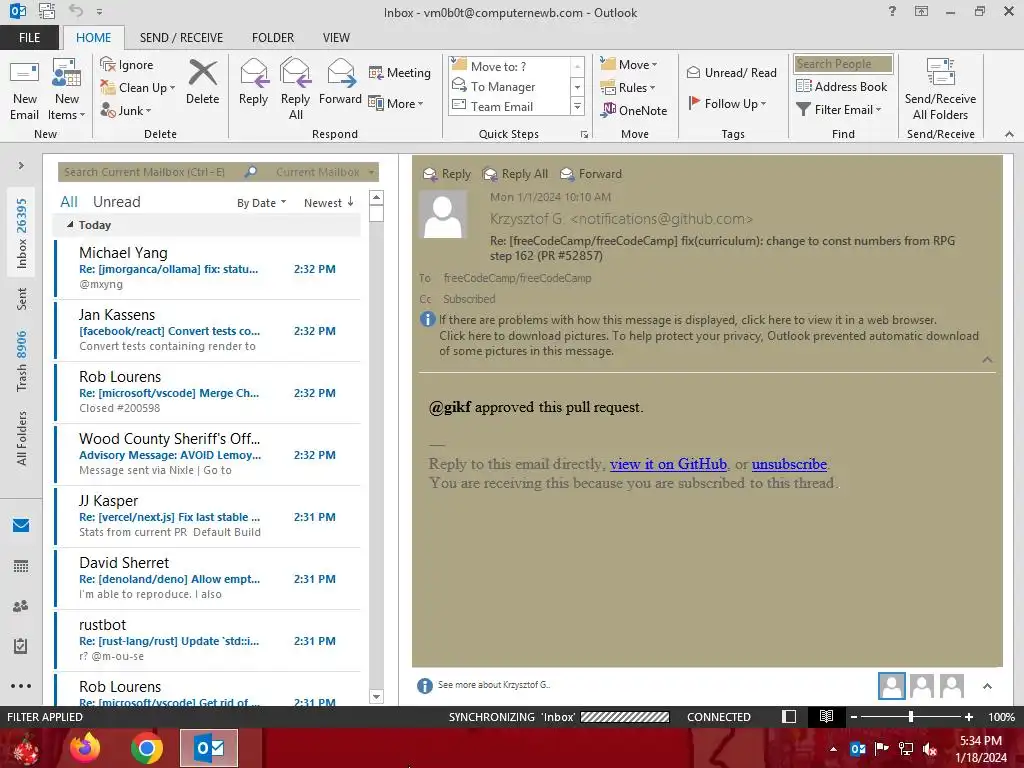The image size is (1024, 768).
Task: Select the To Manager quick step
Action: coord(509,86)
